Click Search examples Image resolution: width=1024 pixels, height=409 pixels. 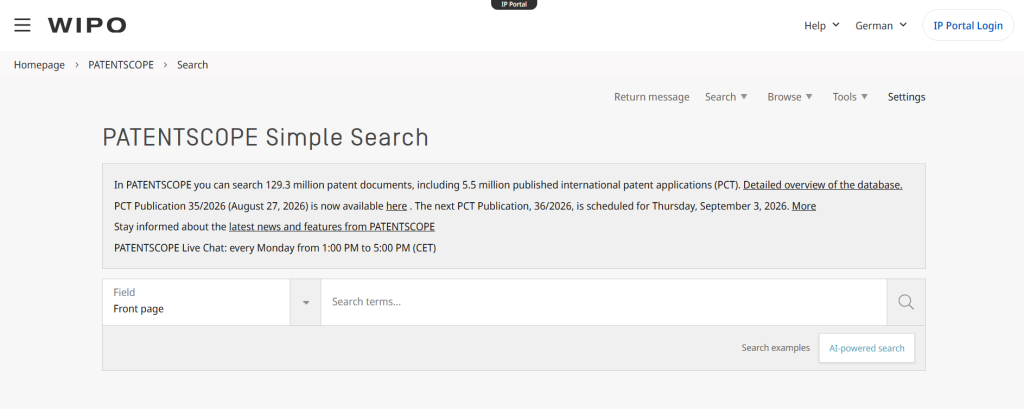pos(775,348)
